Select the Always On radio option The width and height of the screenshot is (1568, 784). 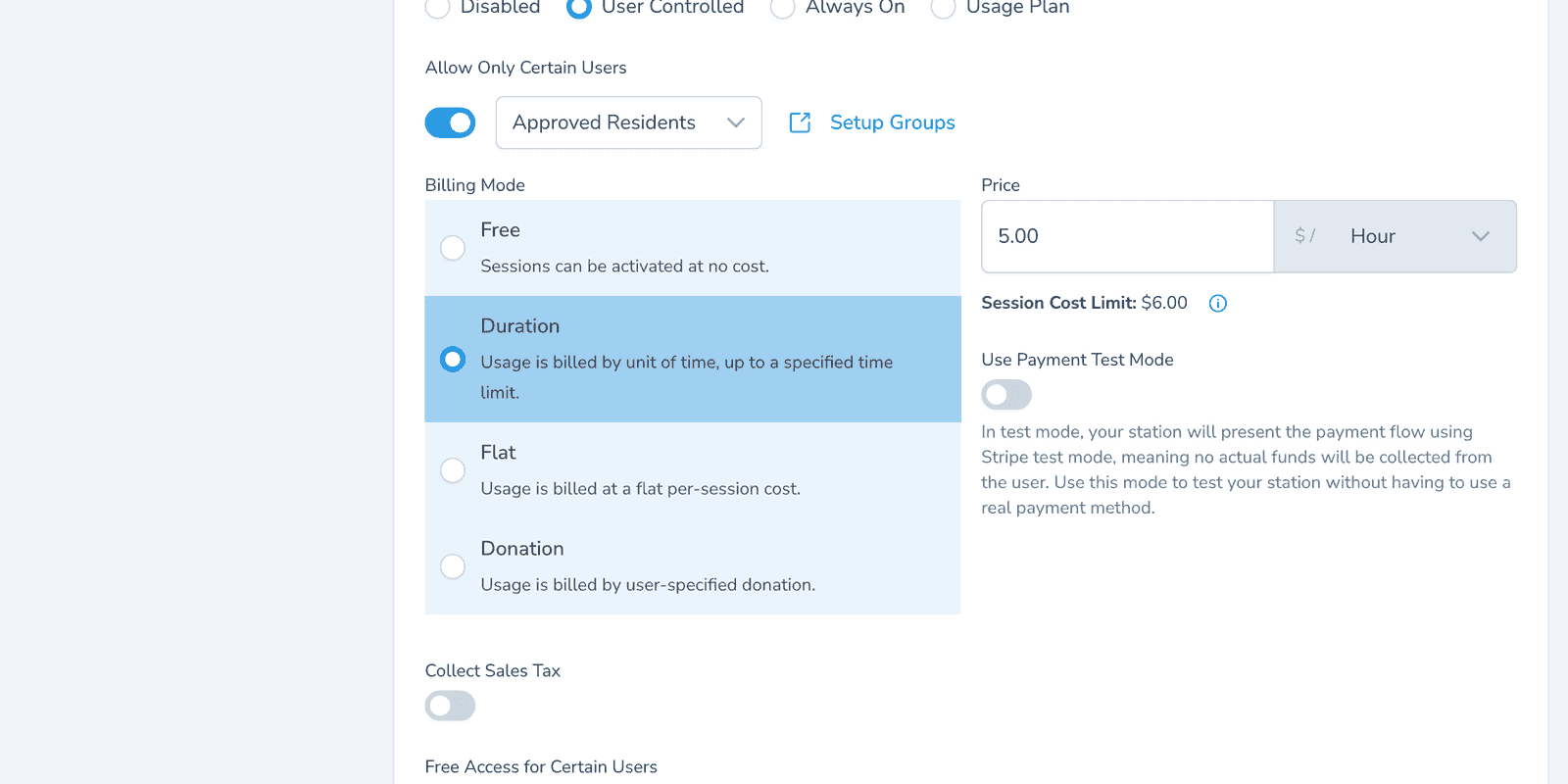coord(782,8)
